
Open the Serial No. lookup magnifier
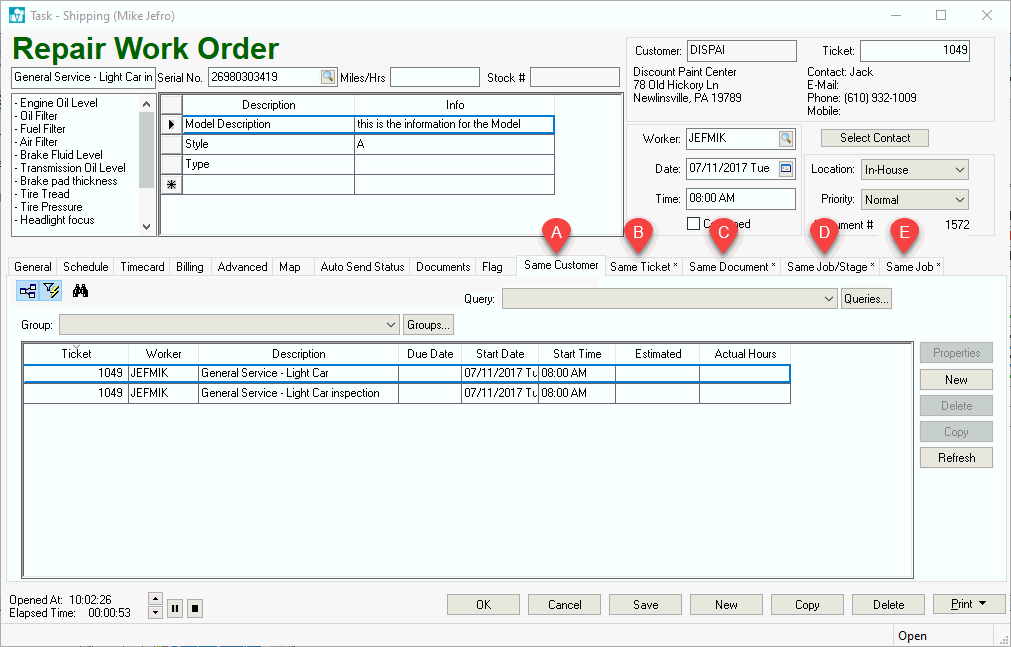tap(328, 77)
